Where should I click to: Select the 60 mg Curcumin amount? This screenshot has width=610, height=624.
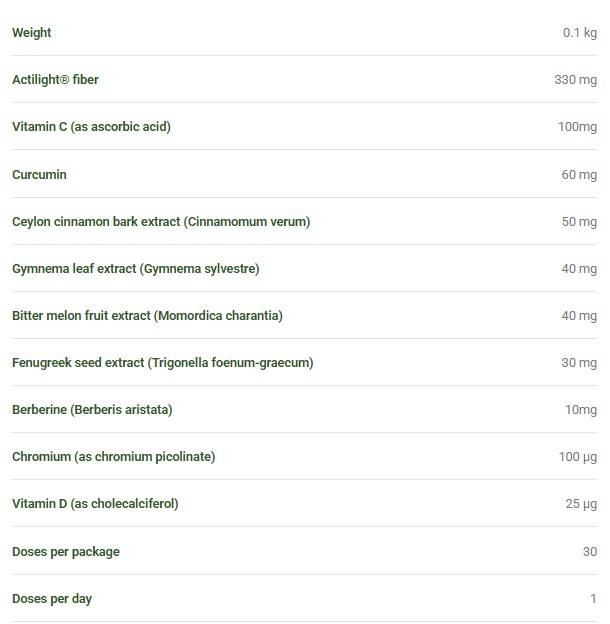579,175
